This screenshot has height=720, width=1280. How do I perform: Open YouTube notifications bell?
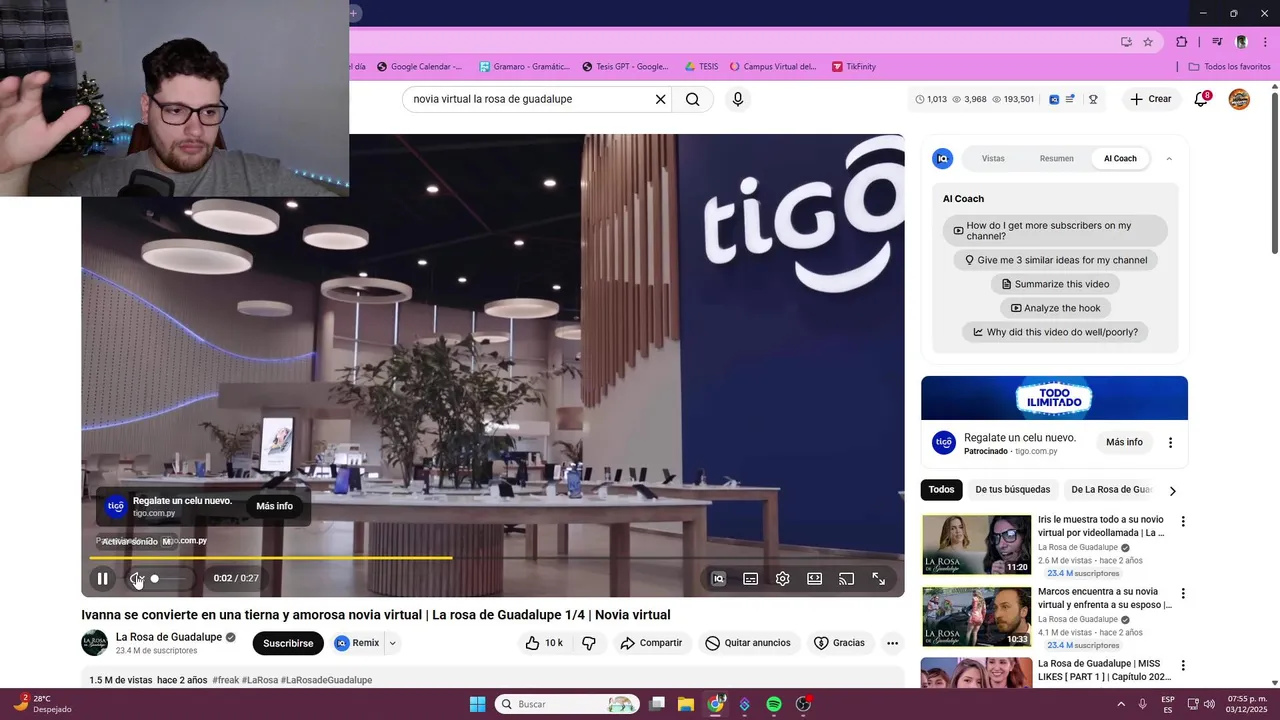pyautogui.click(x=1201, y=99)
